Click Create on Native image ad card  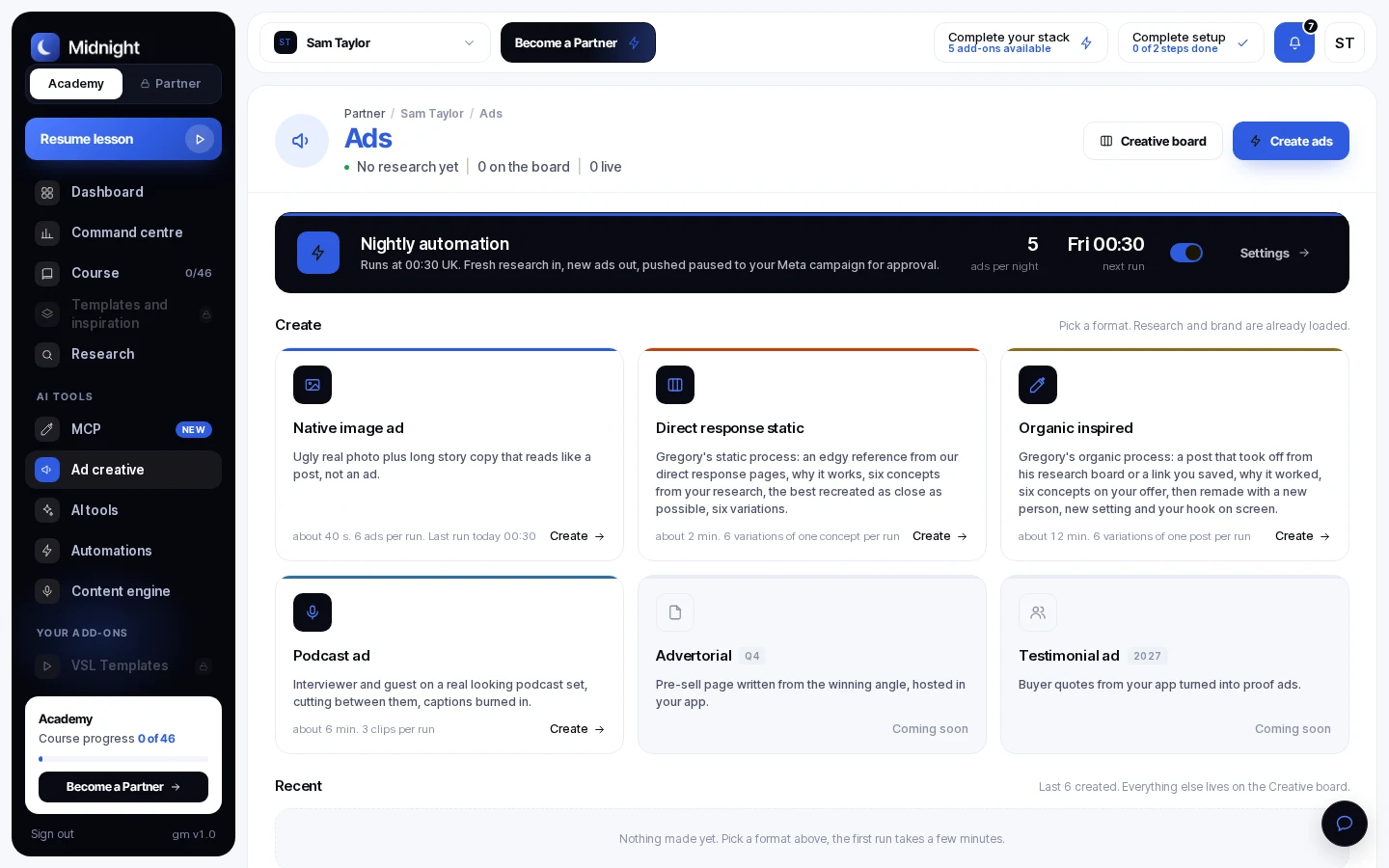tap(577, 536)
